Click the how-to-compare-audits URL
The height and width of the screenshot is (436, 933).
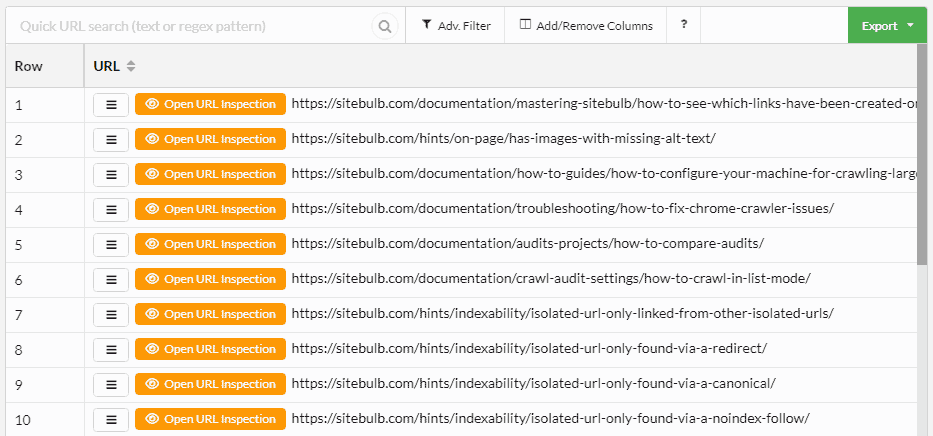click(x=528, y=244)
